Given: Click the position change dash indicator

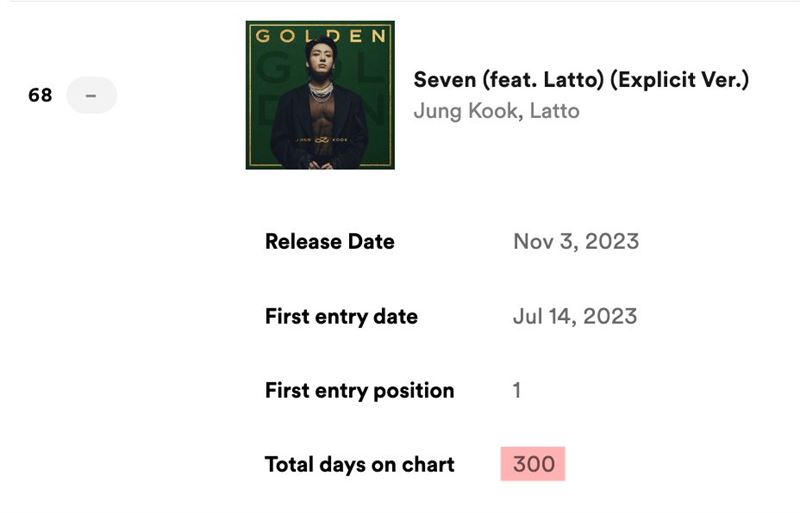Looking at the screenshot, I should coord(91,95).
